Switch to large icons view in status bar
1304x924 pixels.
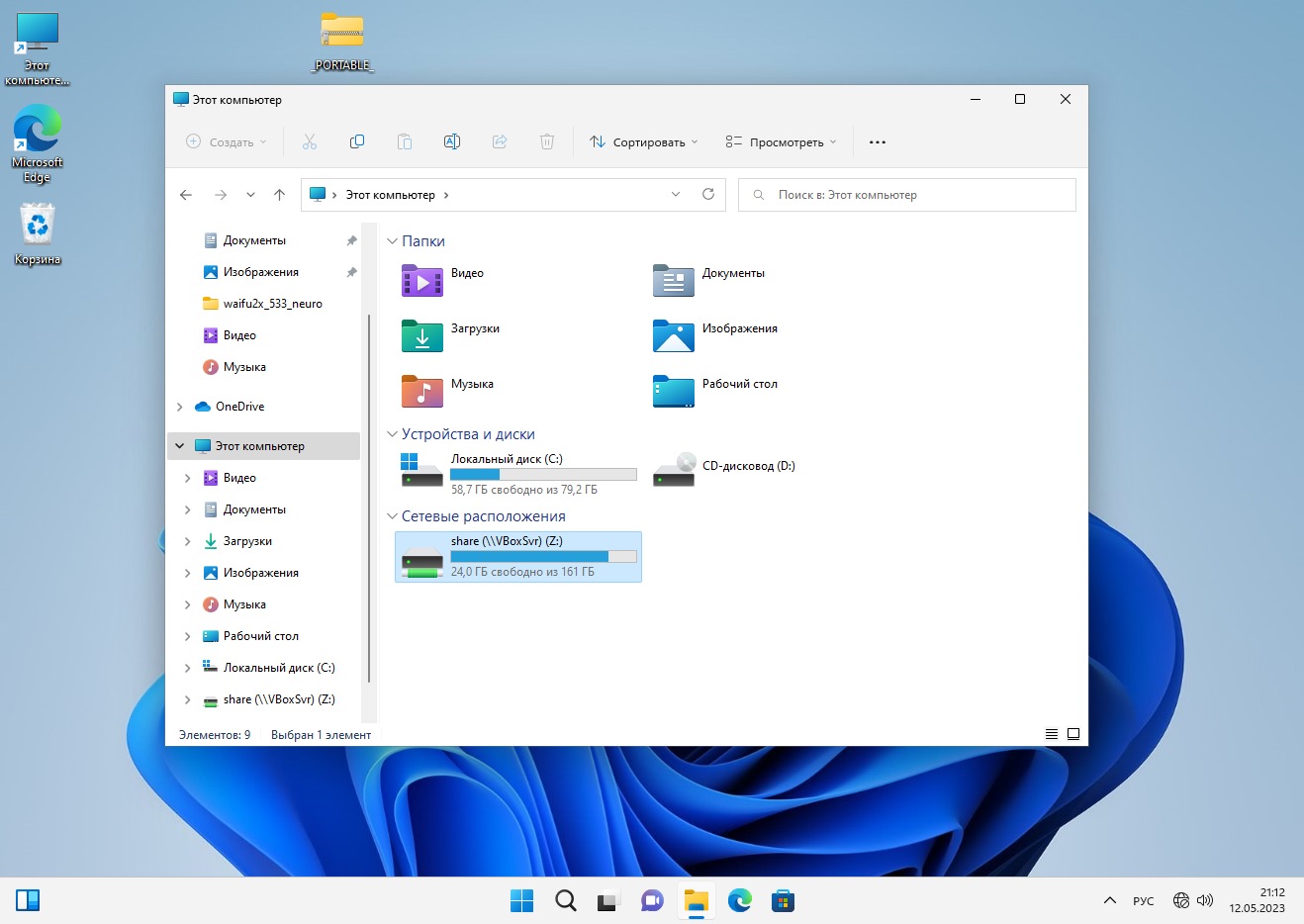pyautogui.click(x=1073, y=734)
